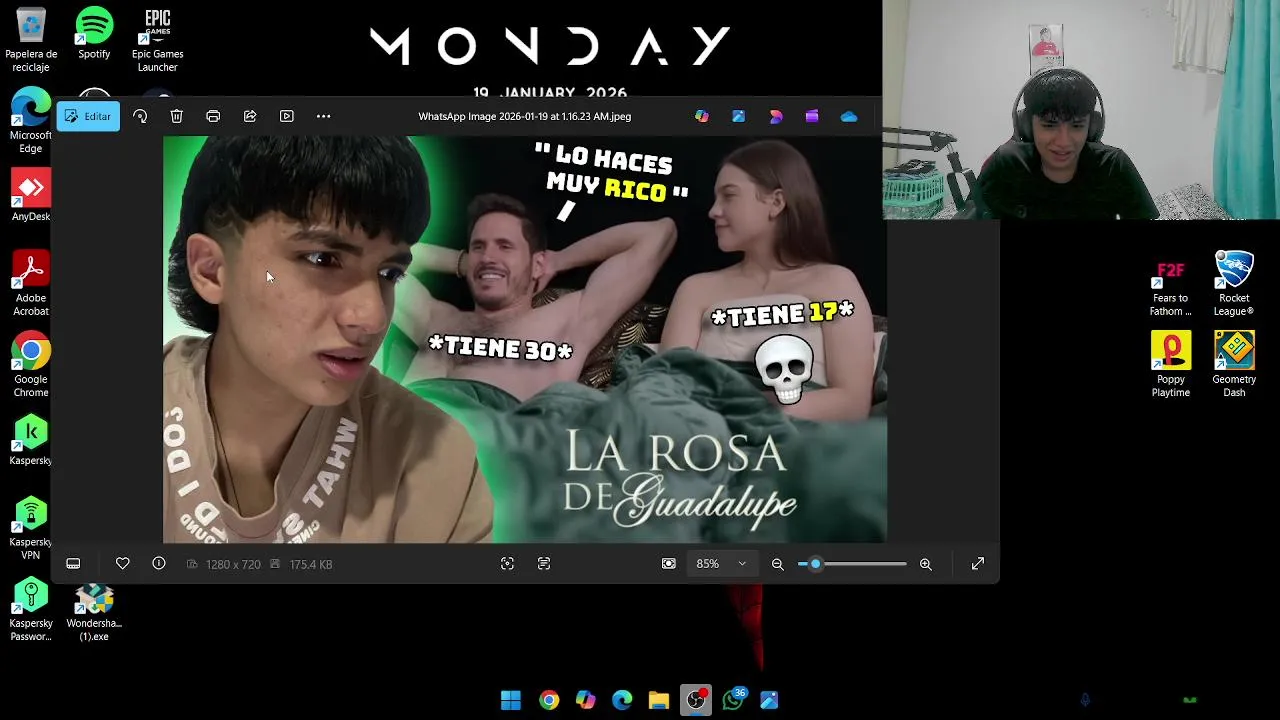Click the zoom slider handle

tap(815, 564)
